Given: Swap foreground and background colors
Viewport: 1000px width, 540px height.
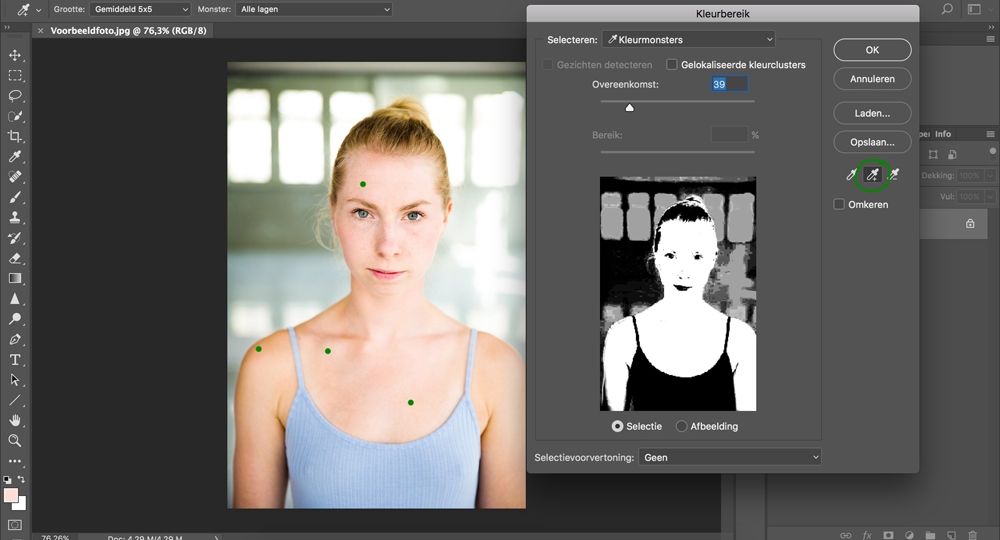Looking at the screenshot, I should [22, 479].
